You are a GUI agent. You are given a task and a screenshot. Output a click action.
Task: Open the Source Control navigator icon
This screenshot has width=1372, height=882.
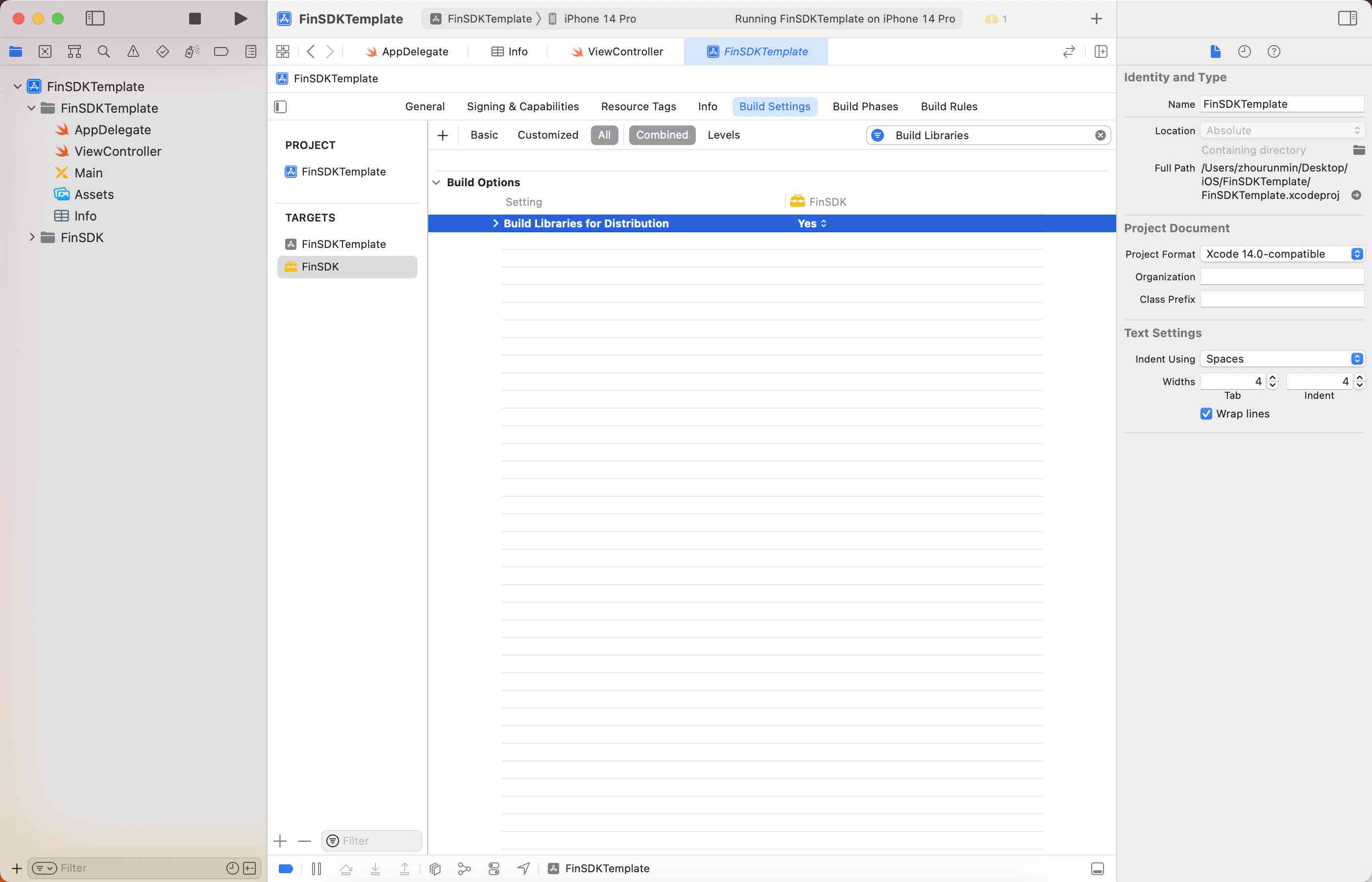click(45, 51)
